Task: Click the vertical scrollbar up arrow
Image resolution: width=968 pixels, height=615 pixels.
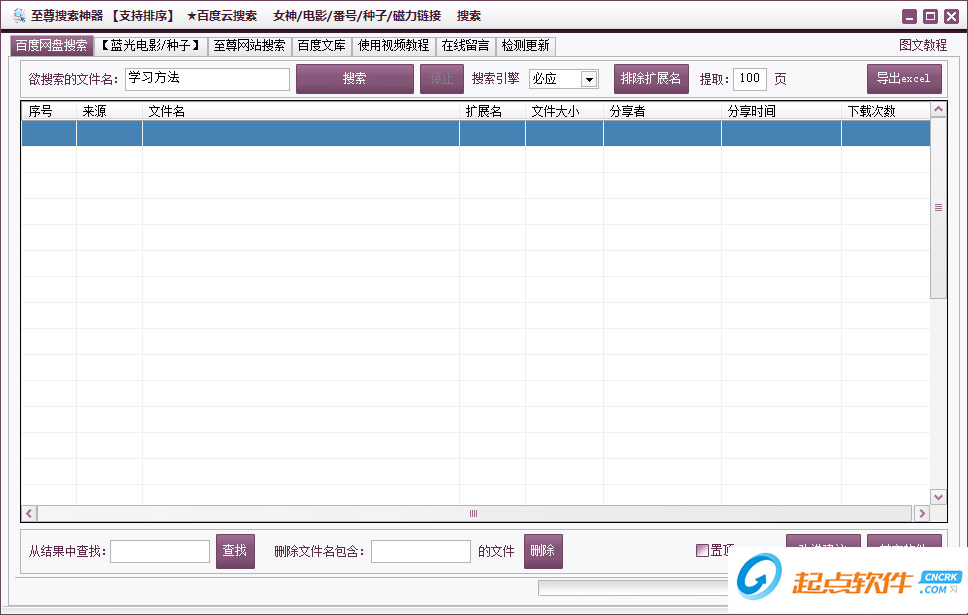Action: (x=938, y=110)
